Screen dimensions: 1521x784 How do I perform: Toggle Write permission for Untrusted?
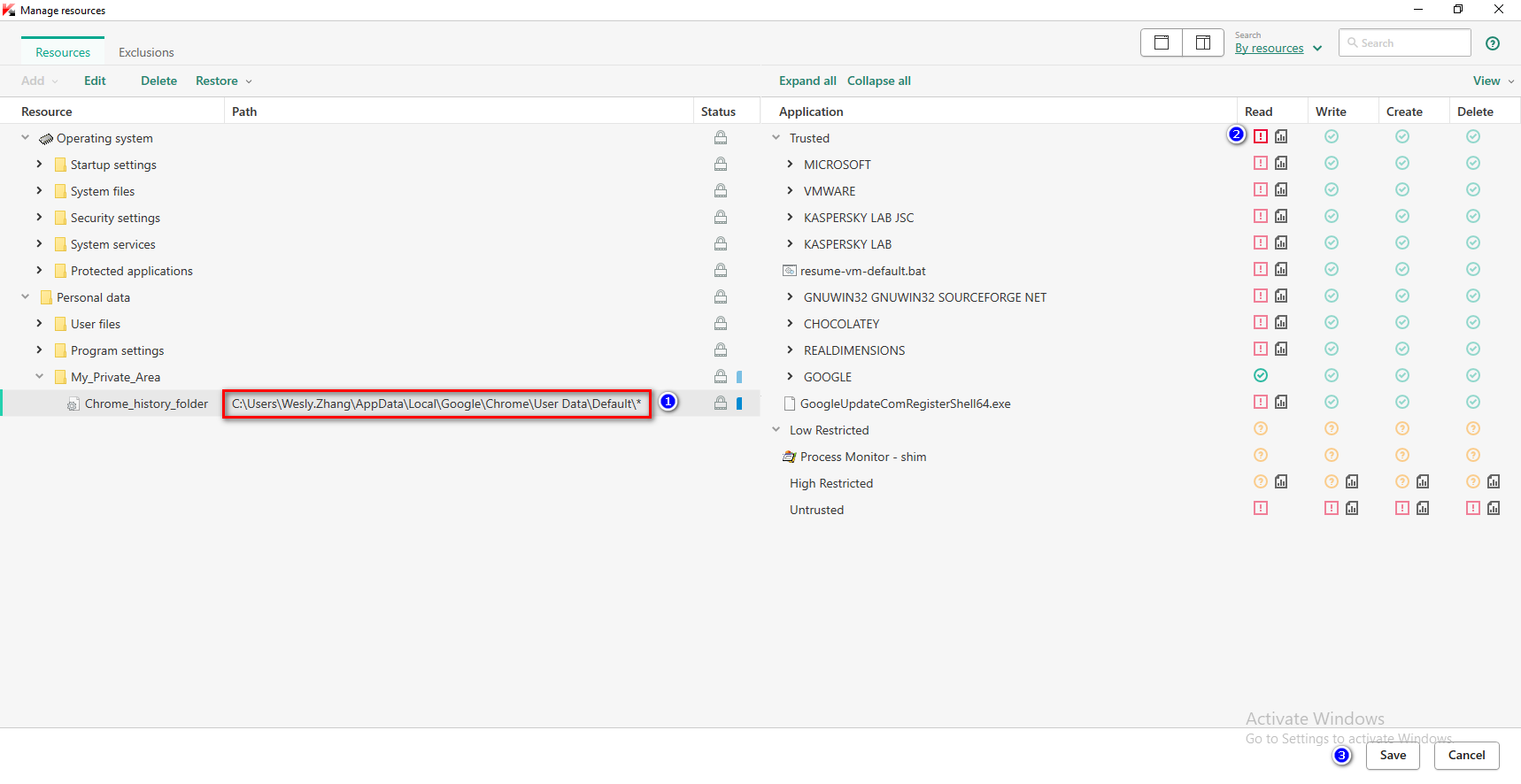(x=1332, y=508)
